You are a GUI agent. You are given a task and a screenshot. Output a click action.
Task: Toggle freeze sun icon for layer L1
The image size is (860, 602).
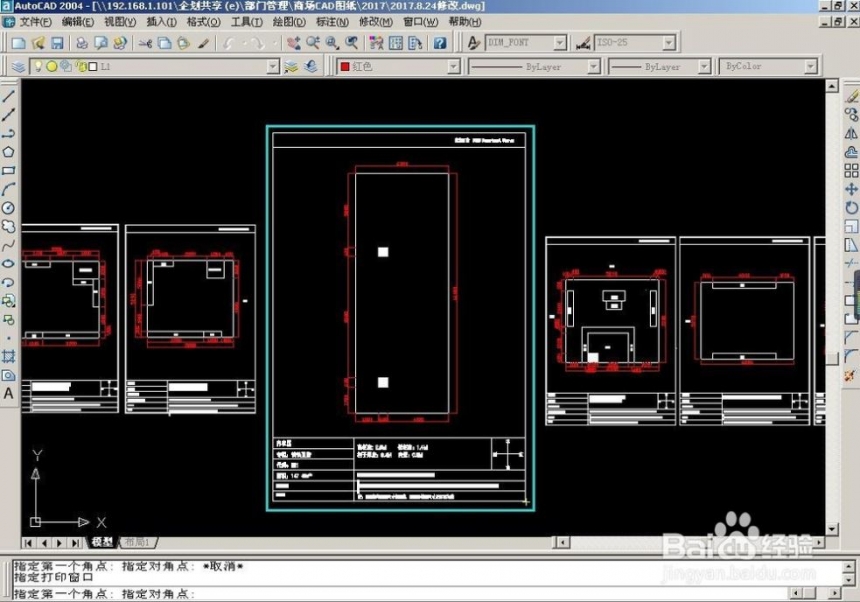click(x=52, y=66)
